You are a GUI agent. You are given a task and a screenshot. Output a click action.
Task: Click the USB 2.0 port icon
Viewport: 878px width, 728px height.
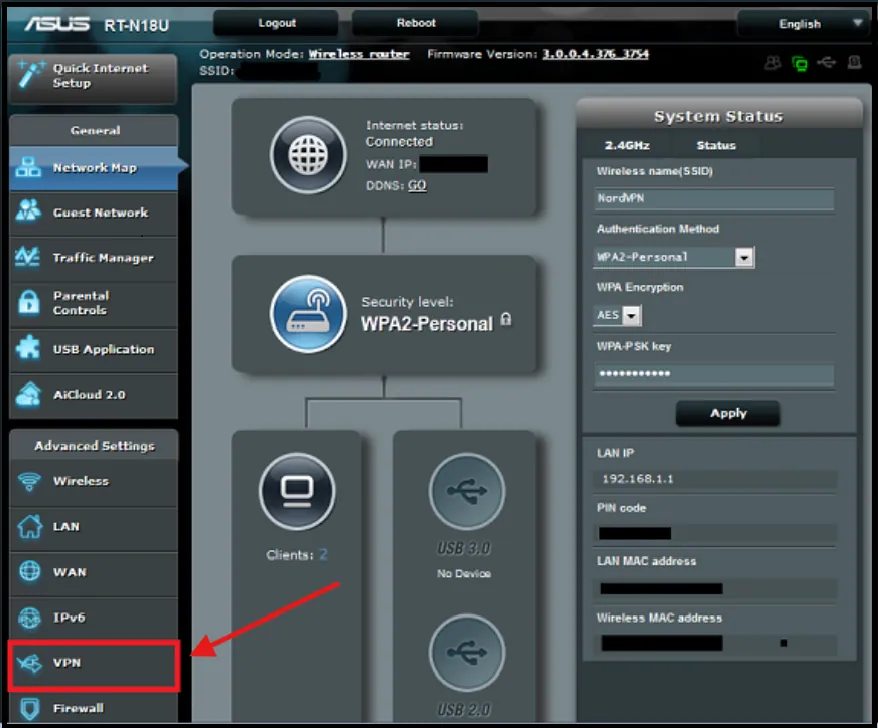pos(466,652)
